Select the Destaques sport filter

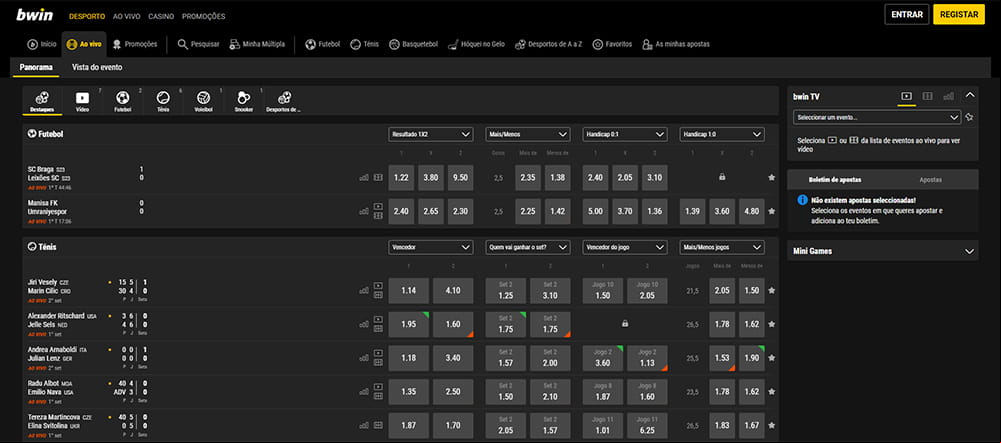[x=42, y=101]
